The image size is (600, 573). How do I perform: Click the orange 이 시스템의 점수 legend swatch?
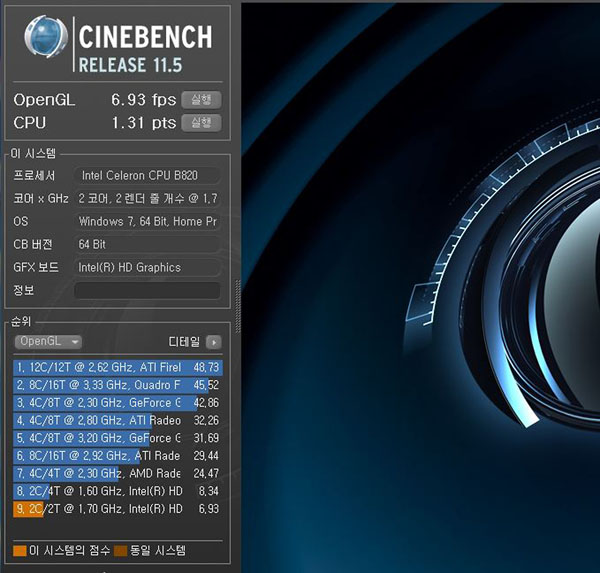[20, 551]
